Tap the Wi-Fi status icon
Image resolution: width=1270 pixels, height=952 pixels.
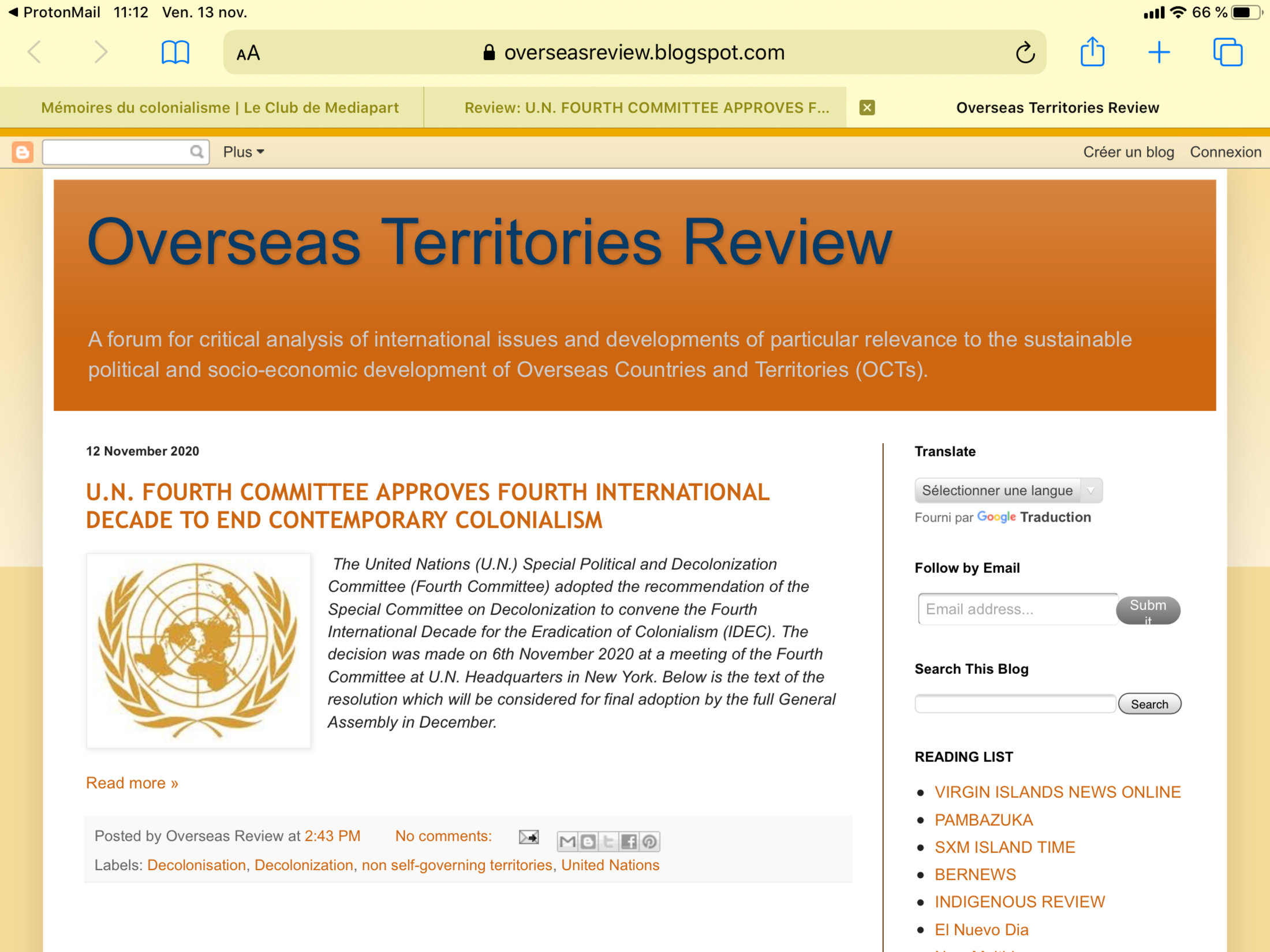pos(1178,12)
